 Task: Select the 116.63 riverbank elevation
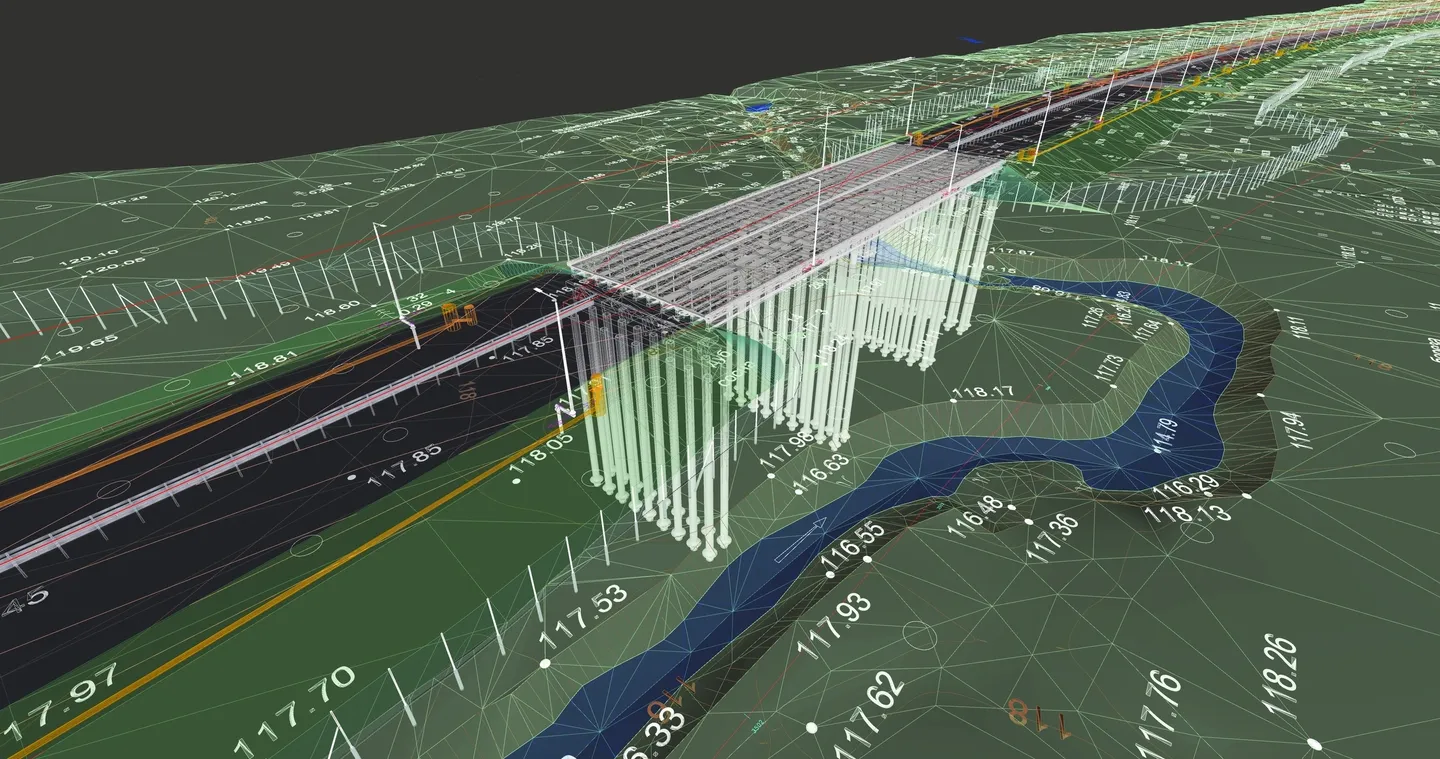tap(820, 473)
